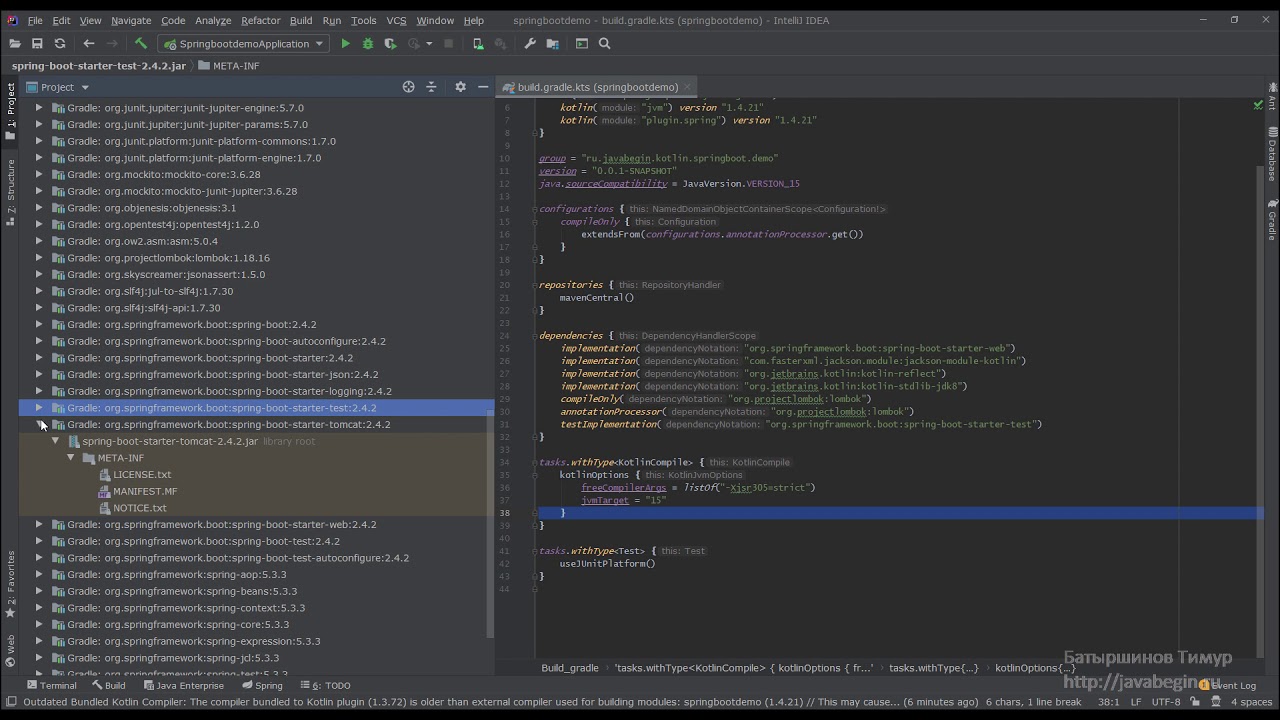Close the build.gradle.kts editor tab
Screen dimensions: 1280x720
coord(688,87)
